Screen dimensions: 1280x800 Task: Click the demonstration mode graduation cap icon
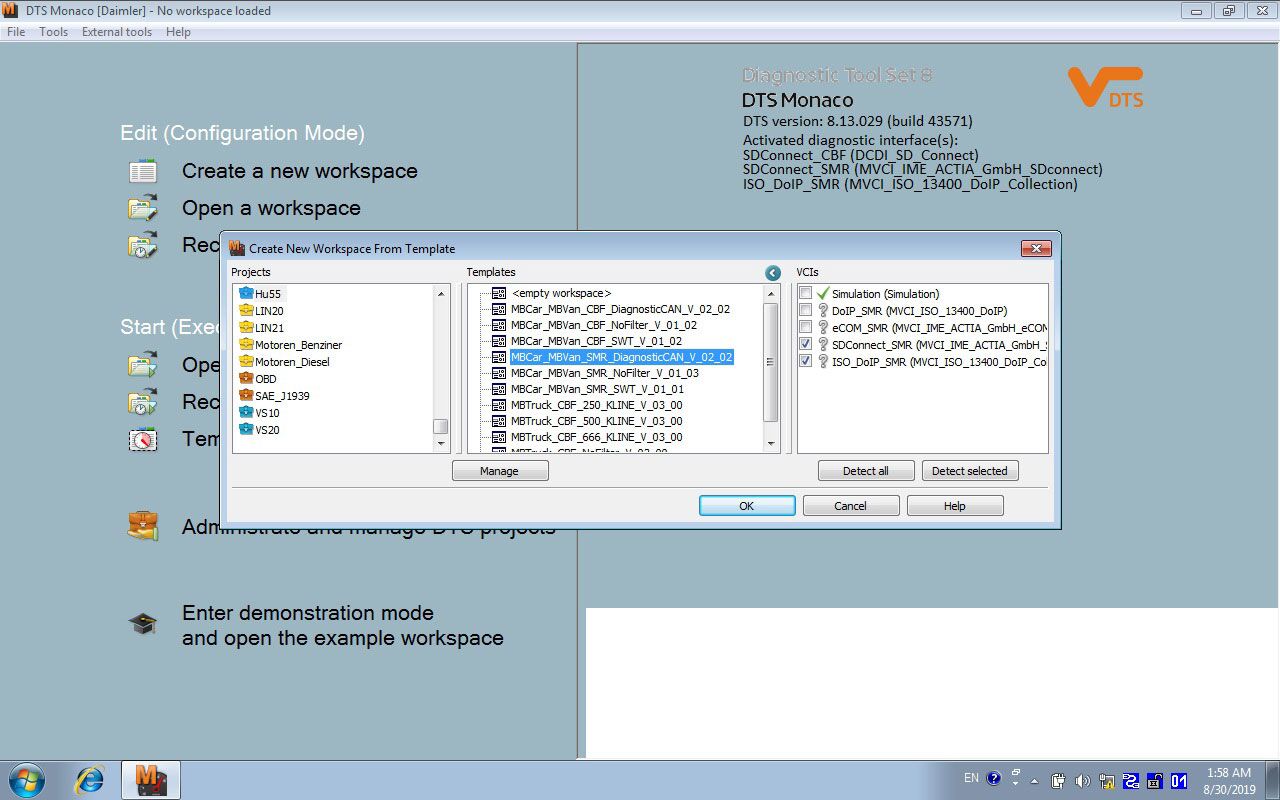click(143, 624)
